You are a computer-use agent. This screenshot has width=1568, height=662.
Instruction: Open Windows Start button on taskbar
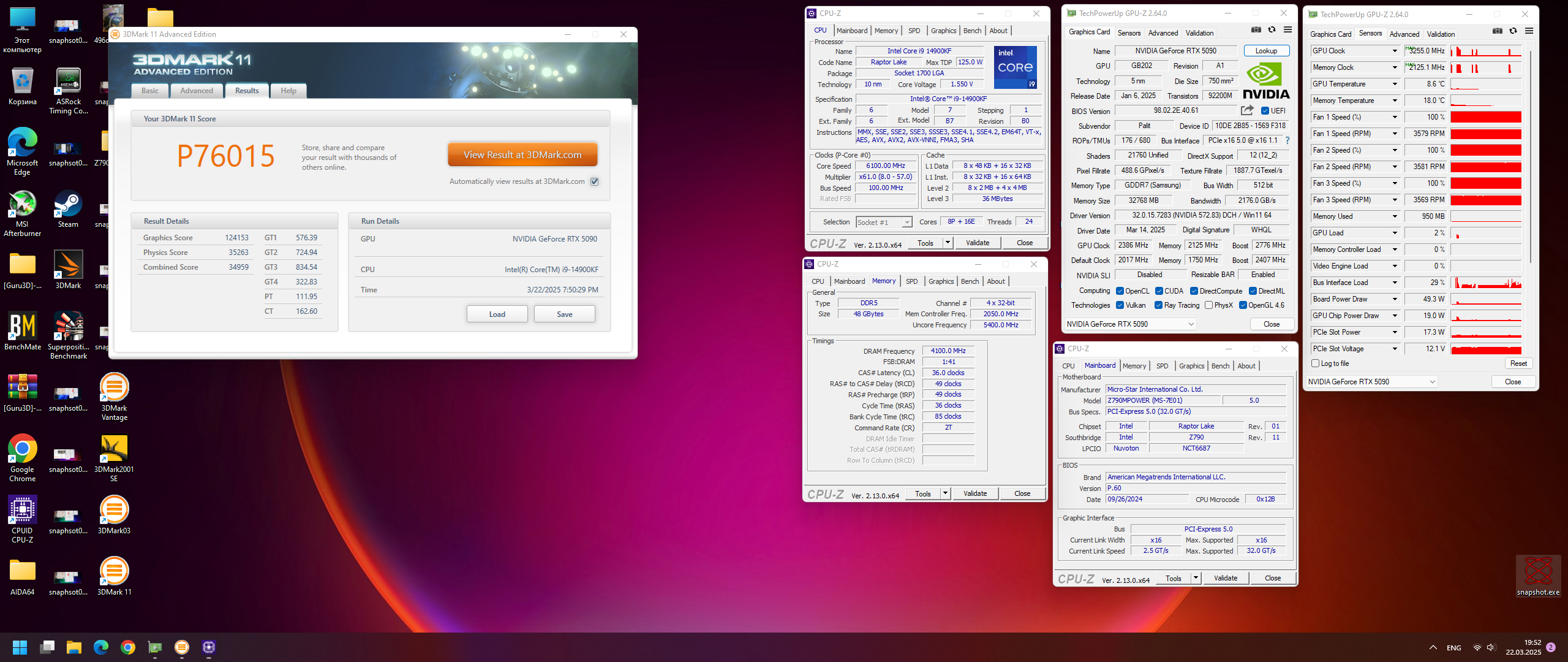20,647
